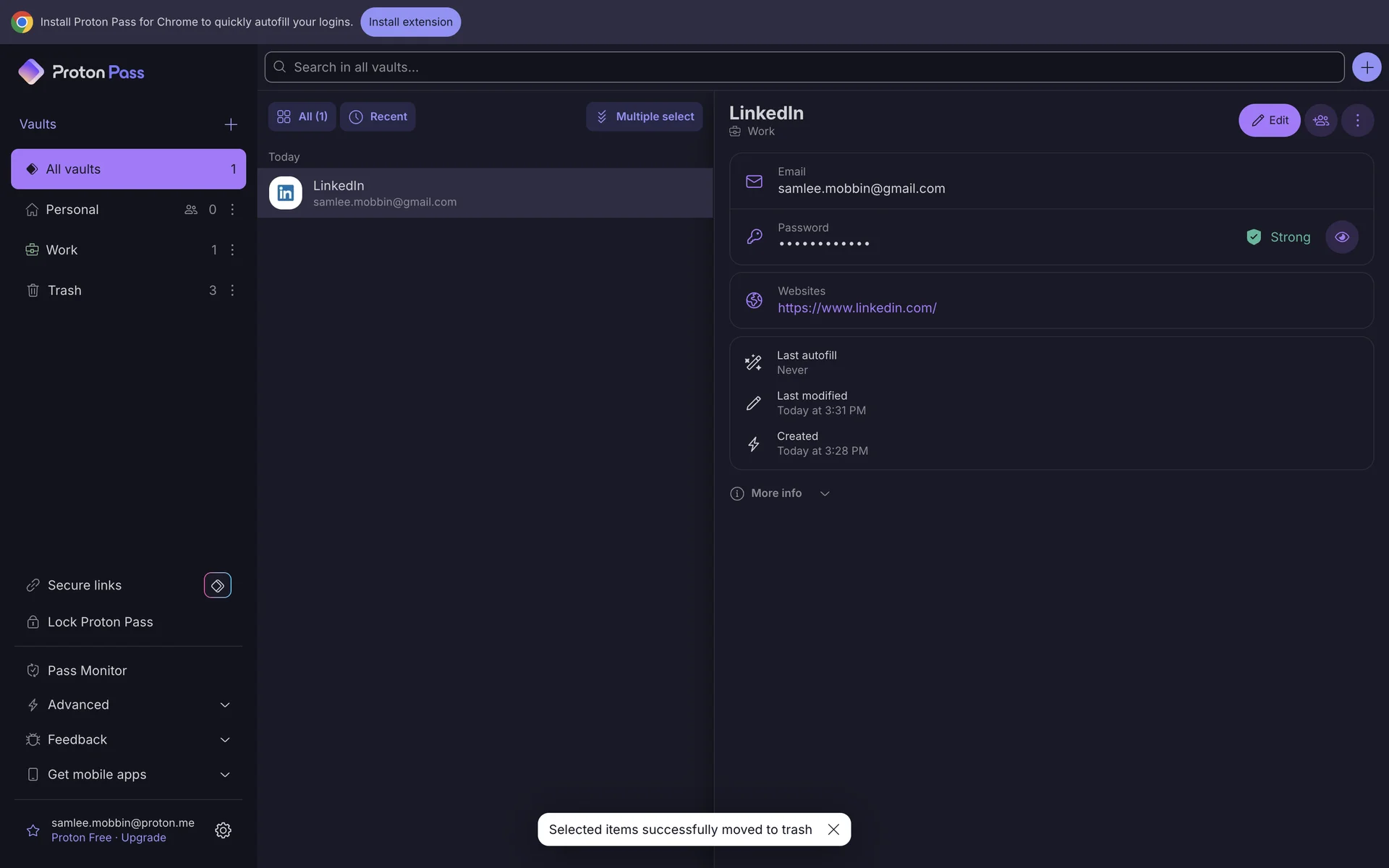Enable Multiple select mode
The width and height of the screenshot is (1389, 868).
tap(644, 116)
